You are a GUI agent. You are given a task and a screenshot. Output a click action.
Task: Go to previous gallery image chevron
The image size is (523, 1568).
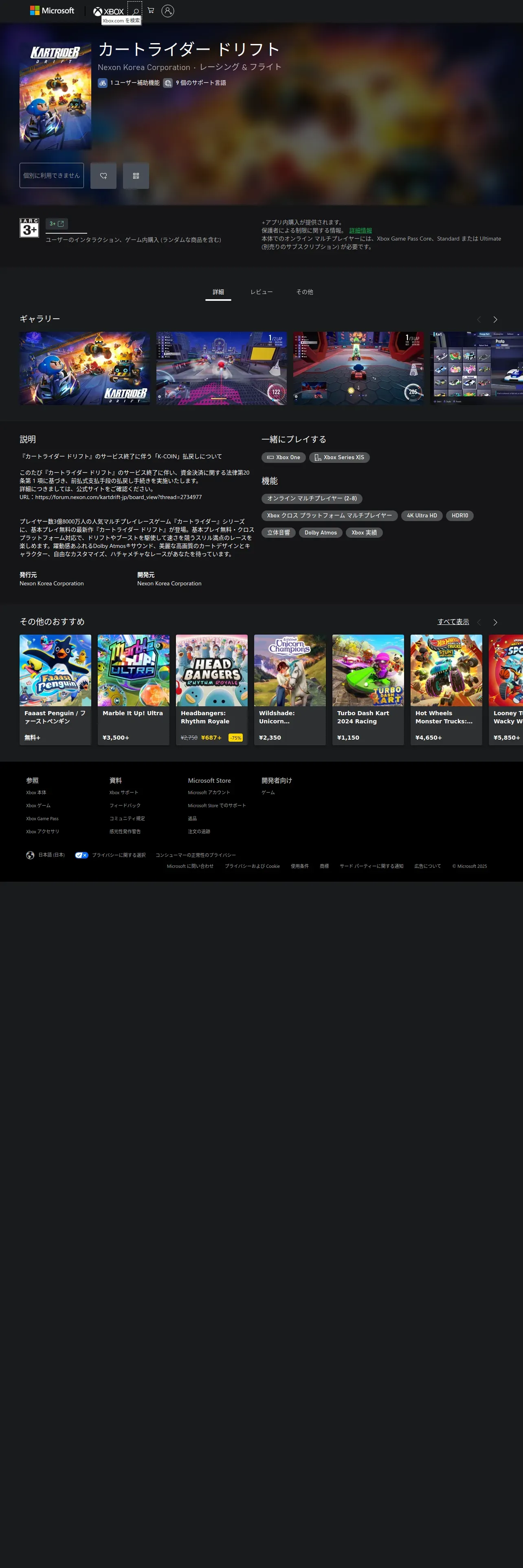(479, 320)
